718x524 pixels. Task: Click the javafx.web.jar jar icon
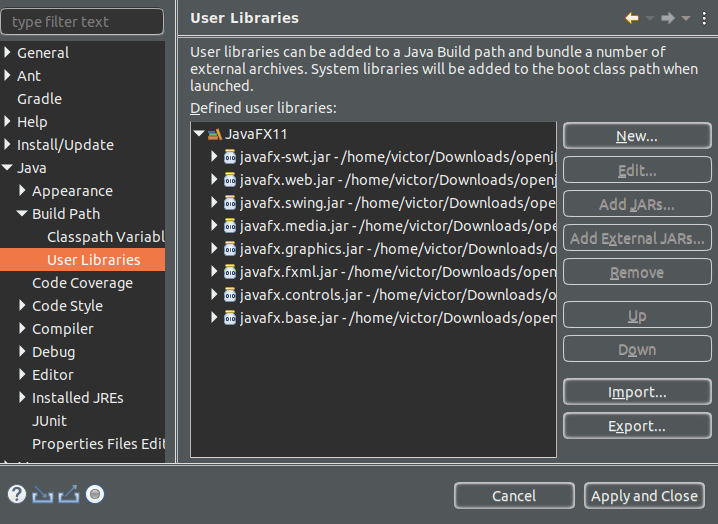(x=230, y=180)
